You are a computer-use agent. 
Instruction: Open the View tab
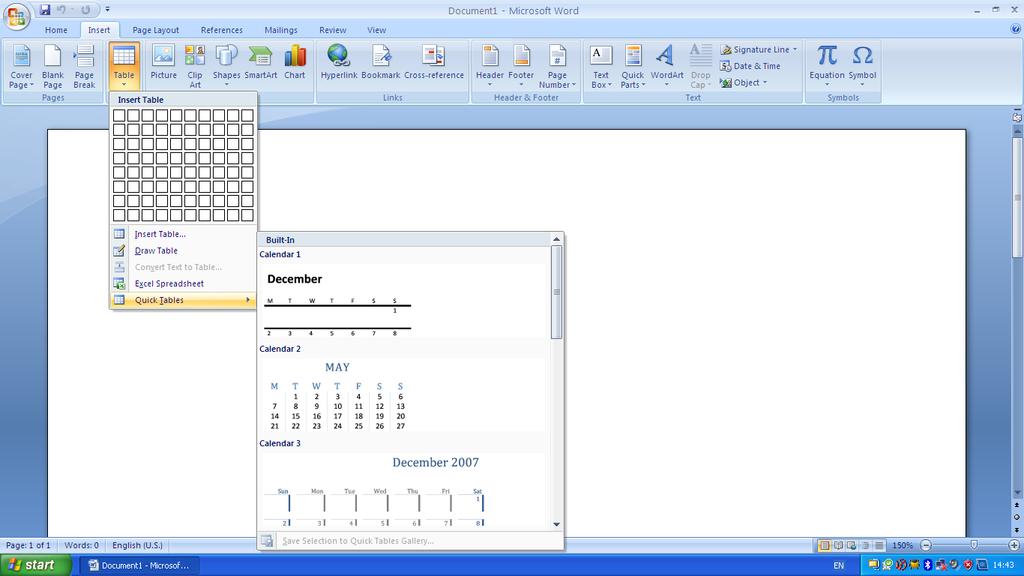coord(376,30)
